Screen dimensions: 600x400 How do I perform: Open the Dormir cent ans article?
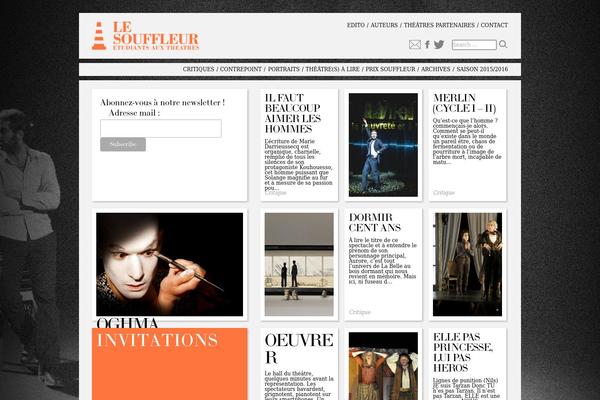(x=375, y=222)
